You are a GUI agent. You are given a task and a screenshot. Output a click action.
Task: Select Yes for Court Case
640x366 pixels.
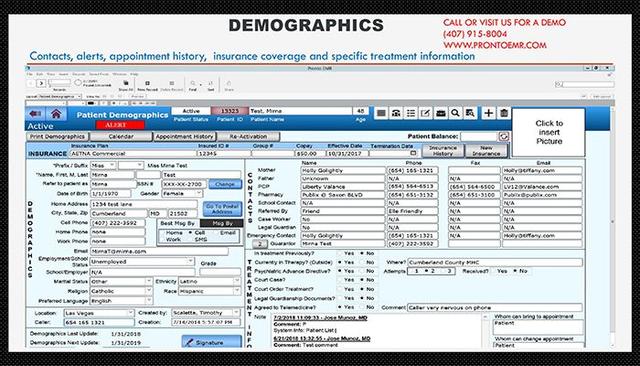click(340, 280)
